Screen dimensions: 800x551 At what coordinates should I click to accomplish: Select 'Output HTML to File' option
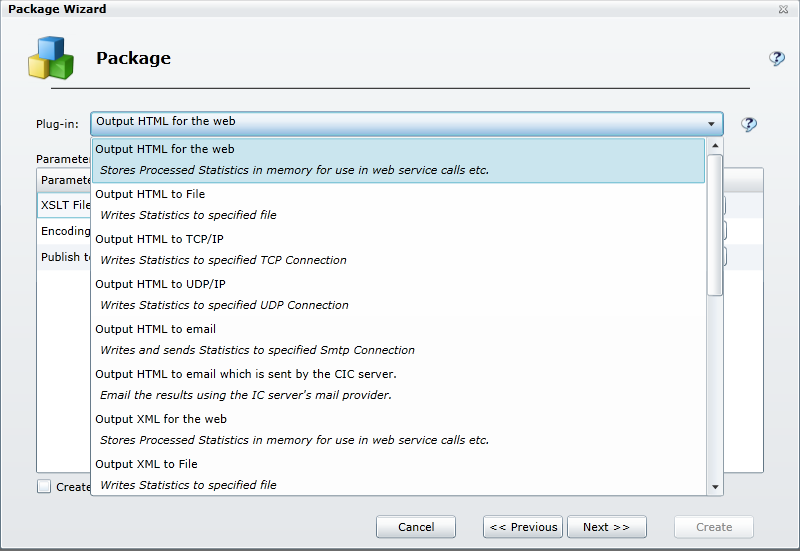coord(398,205)
